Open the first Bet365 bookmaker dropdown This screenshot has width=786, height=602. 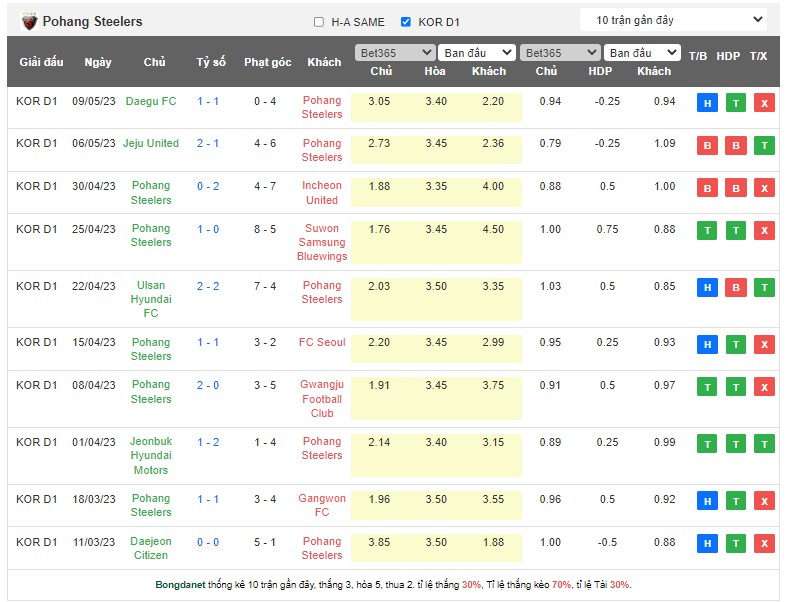[x=394, y=53]
